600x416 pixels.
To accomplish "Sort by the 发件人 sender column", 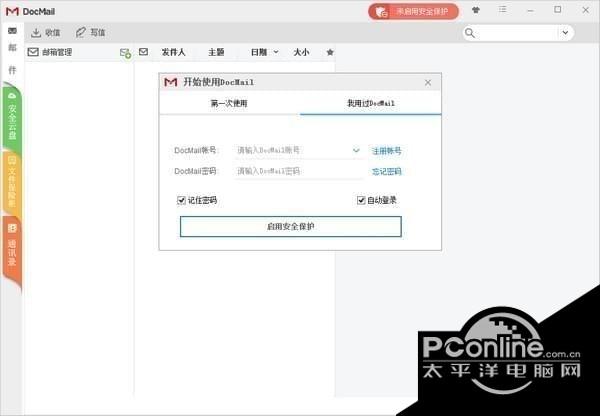I will [173, 52].
